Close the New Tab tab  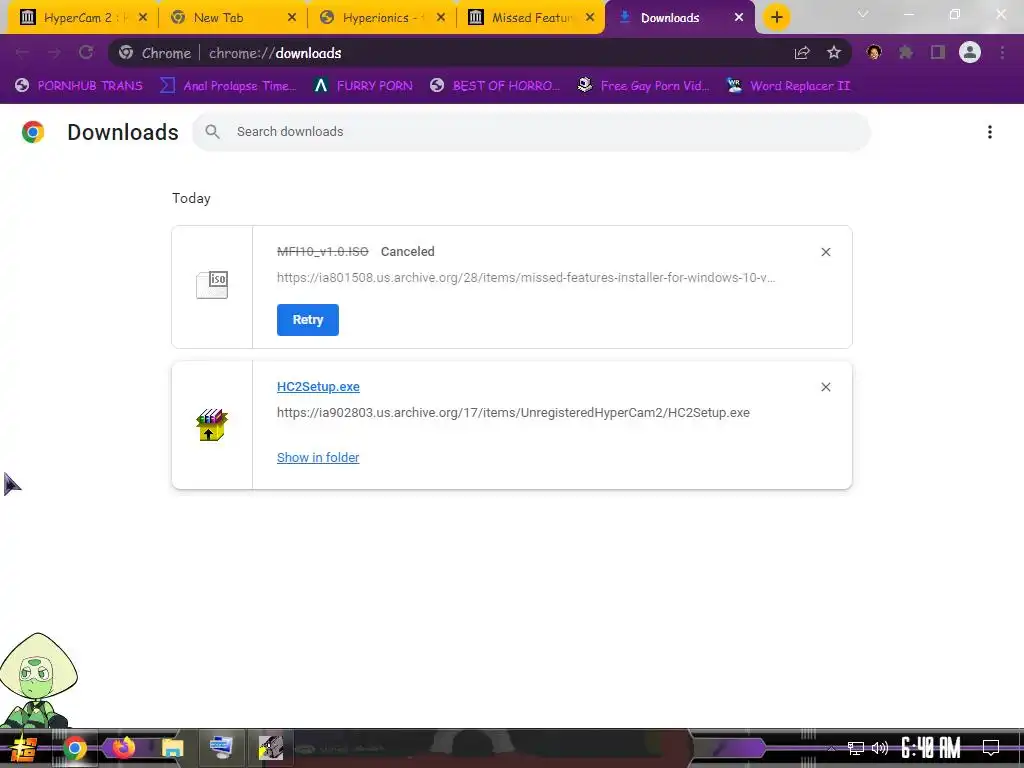point(292,18)
